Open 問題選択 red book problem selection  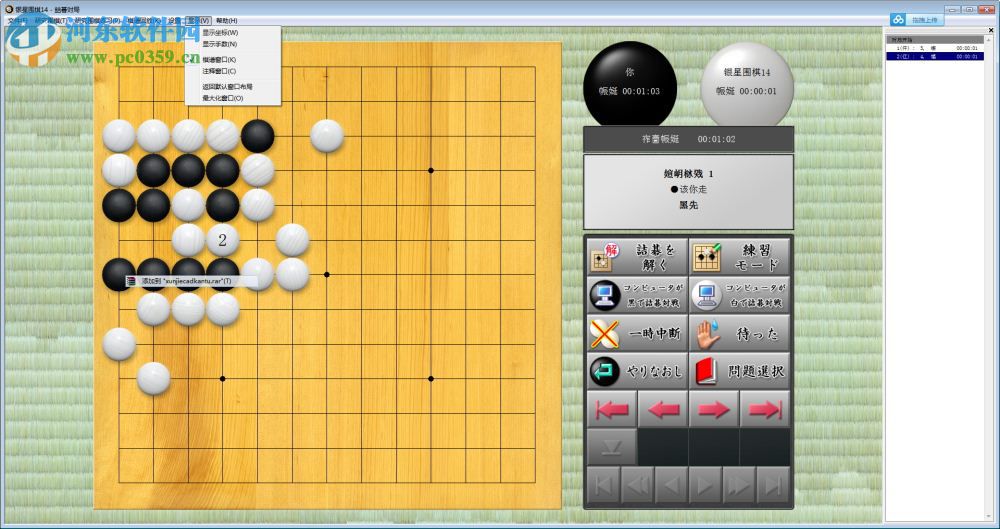(x=740, y=371)
